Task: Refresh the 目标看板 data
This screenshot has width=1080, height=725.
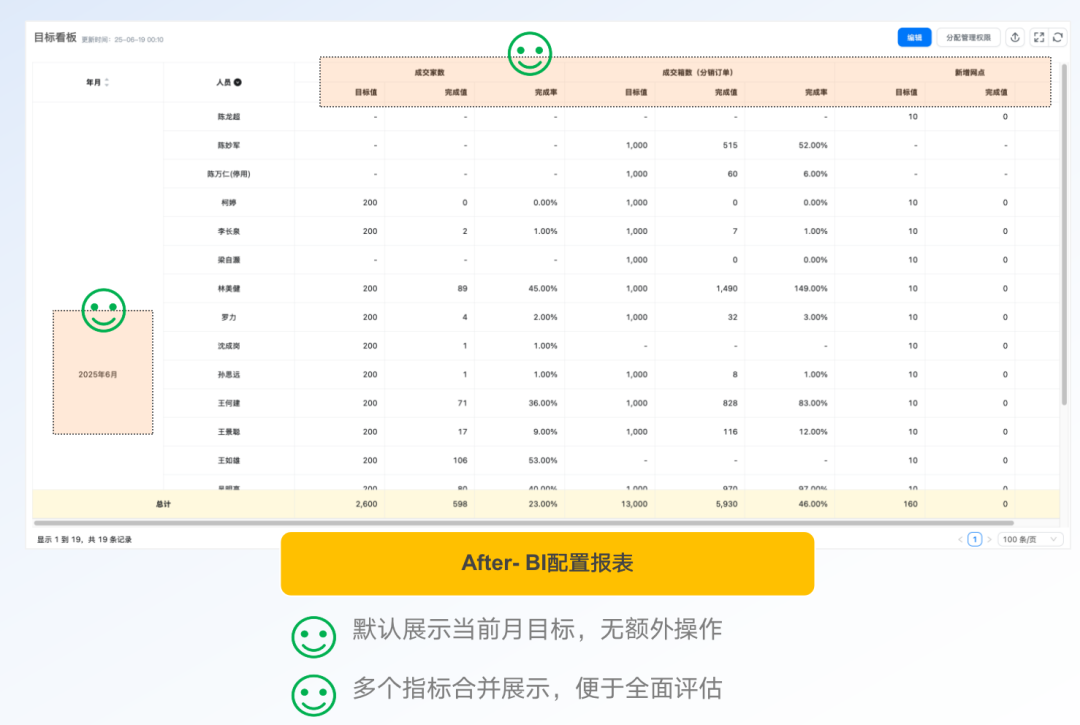Action: pyautogui.click(x=1058, y=37)
